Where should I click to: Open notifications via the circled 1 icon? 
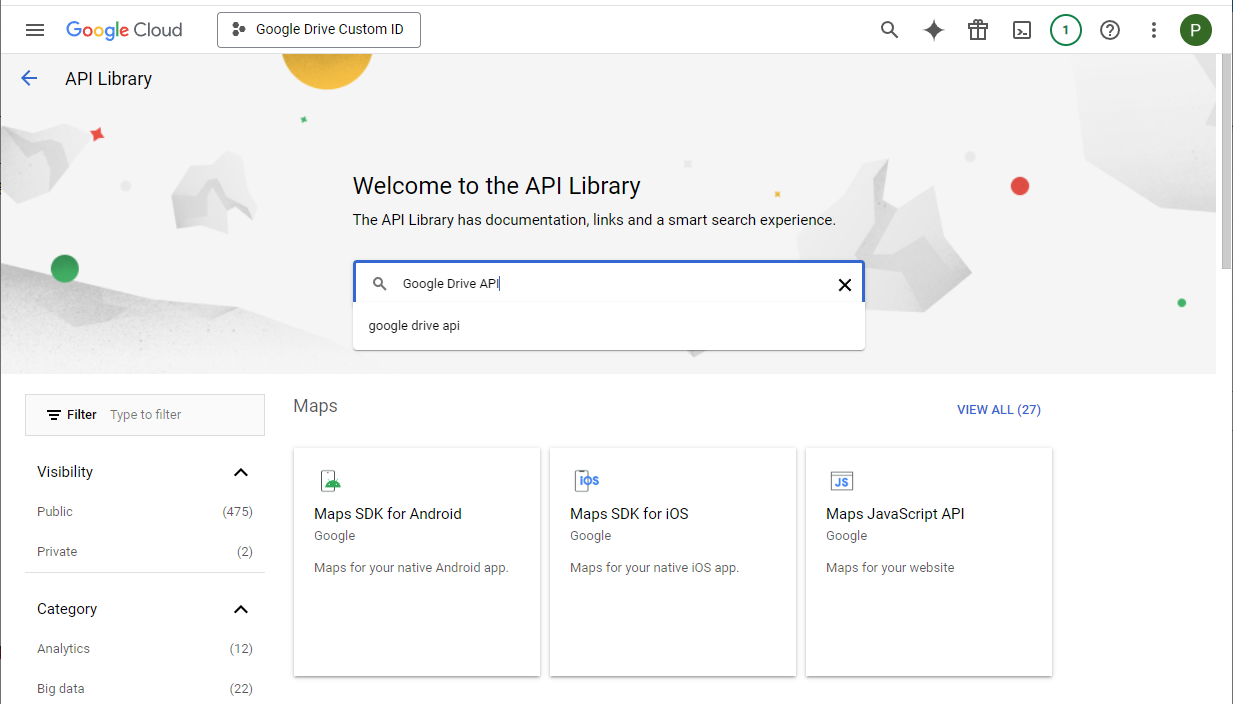pos(1065,30)
